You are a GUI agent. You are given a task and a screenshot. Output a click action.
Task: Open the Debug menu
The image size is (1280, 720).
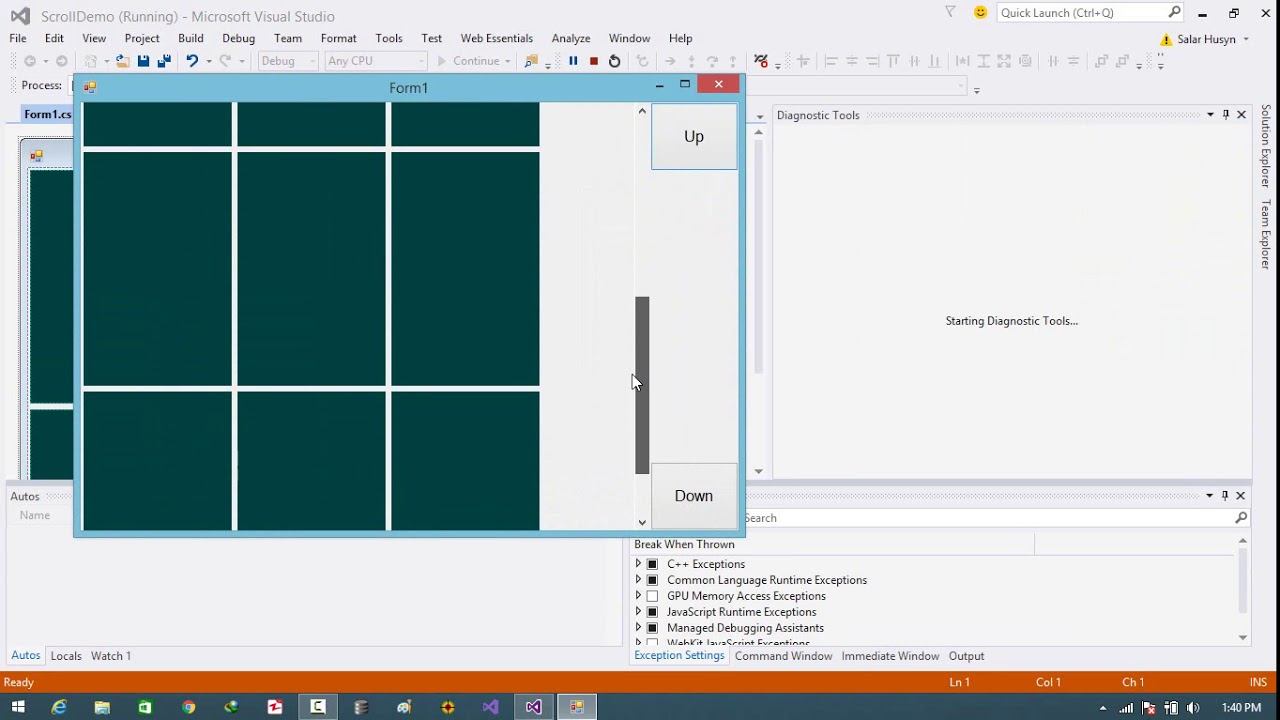click(x=238, y=38)
